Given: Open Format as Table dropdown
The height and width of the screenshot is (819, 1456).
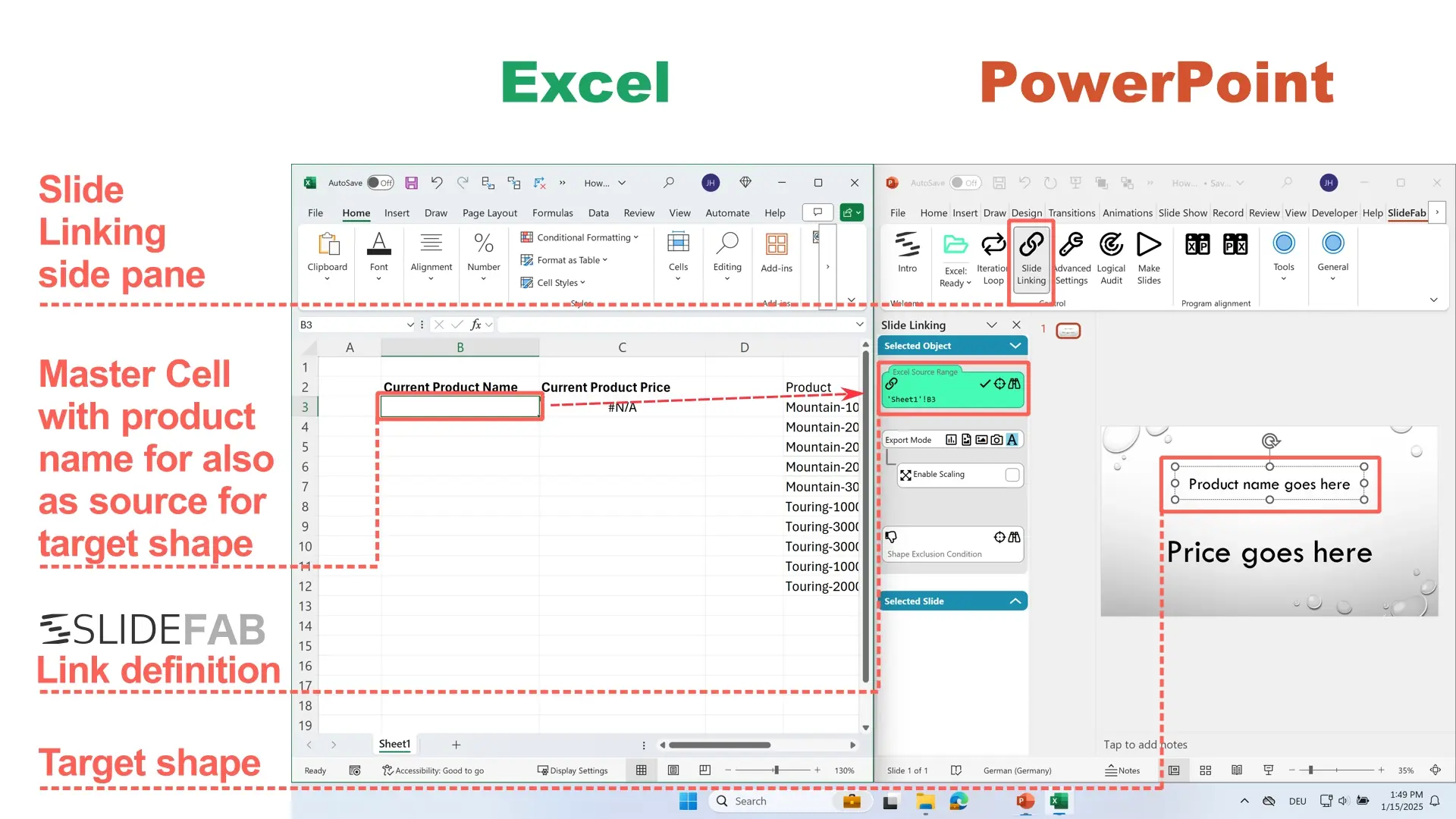Looking at the screenshot, I should coord(565,260).
